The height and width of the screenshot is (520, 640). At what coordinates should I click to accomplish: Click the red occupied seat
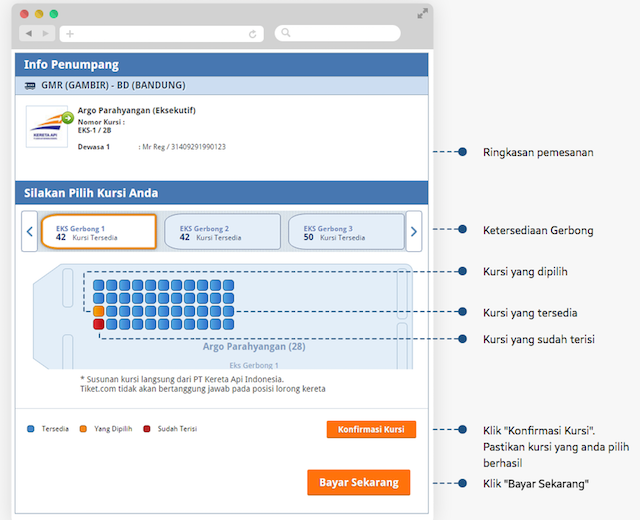tap(99, 324)
